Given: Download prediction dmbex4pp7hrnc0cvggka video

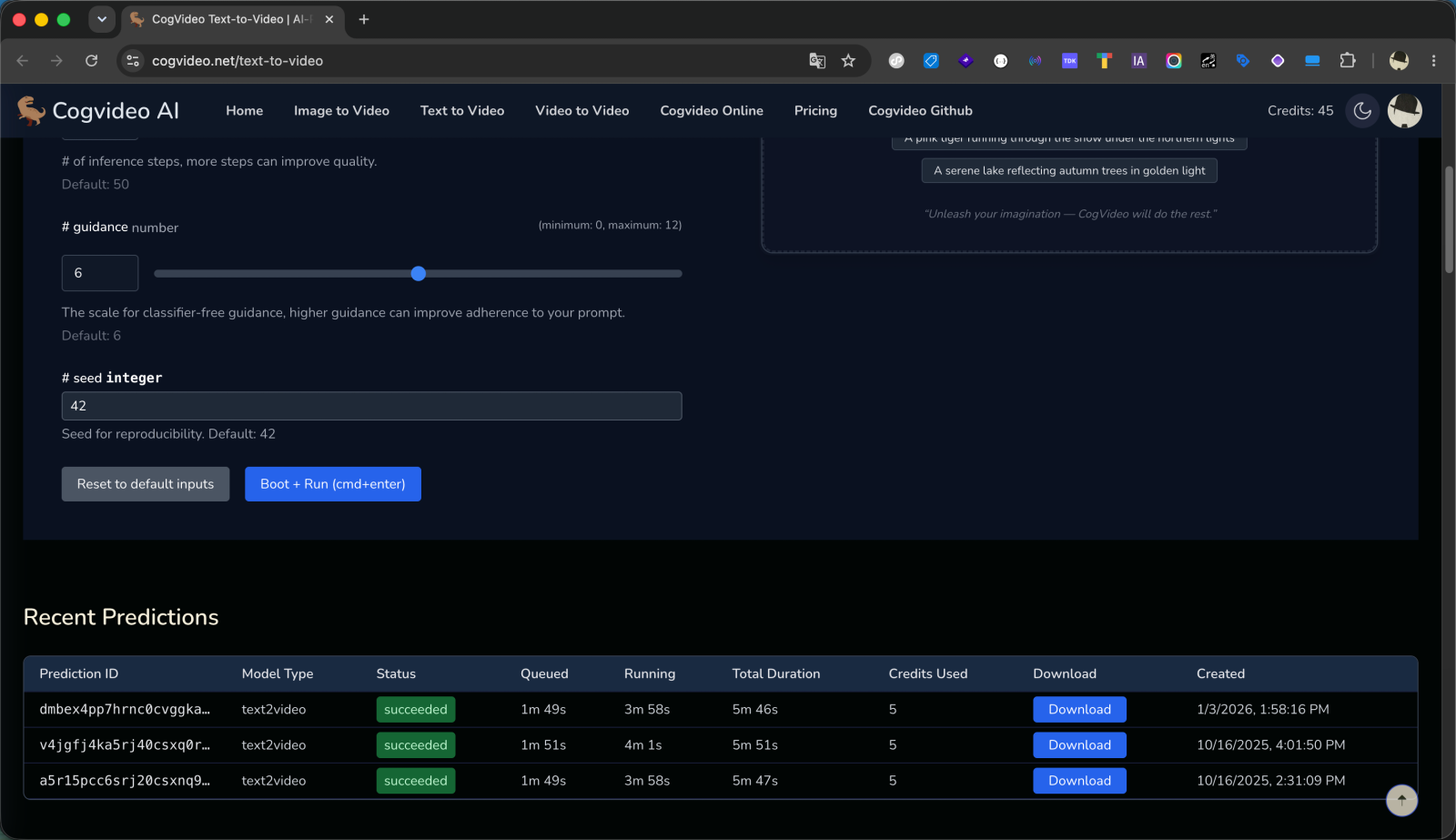Looking at the screenshot, I should click(1079, 710).
